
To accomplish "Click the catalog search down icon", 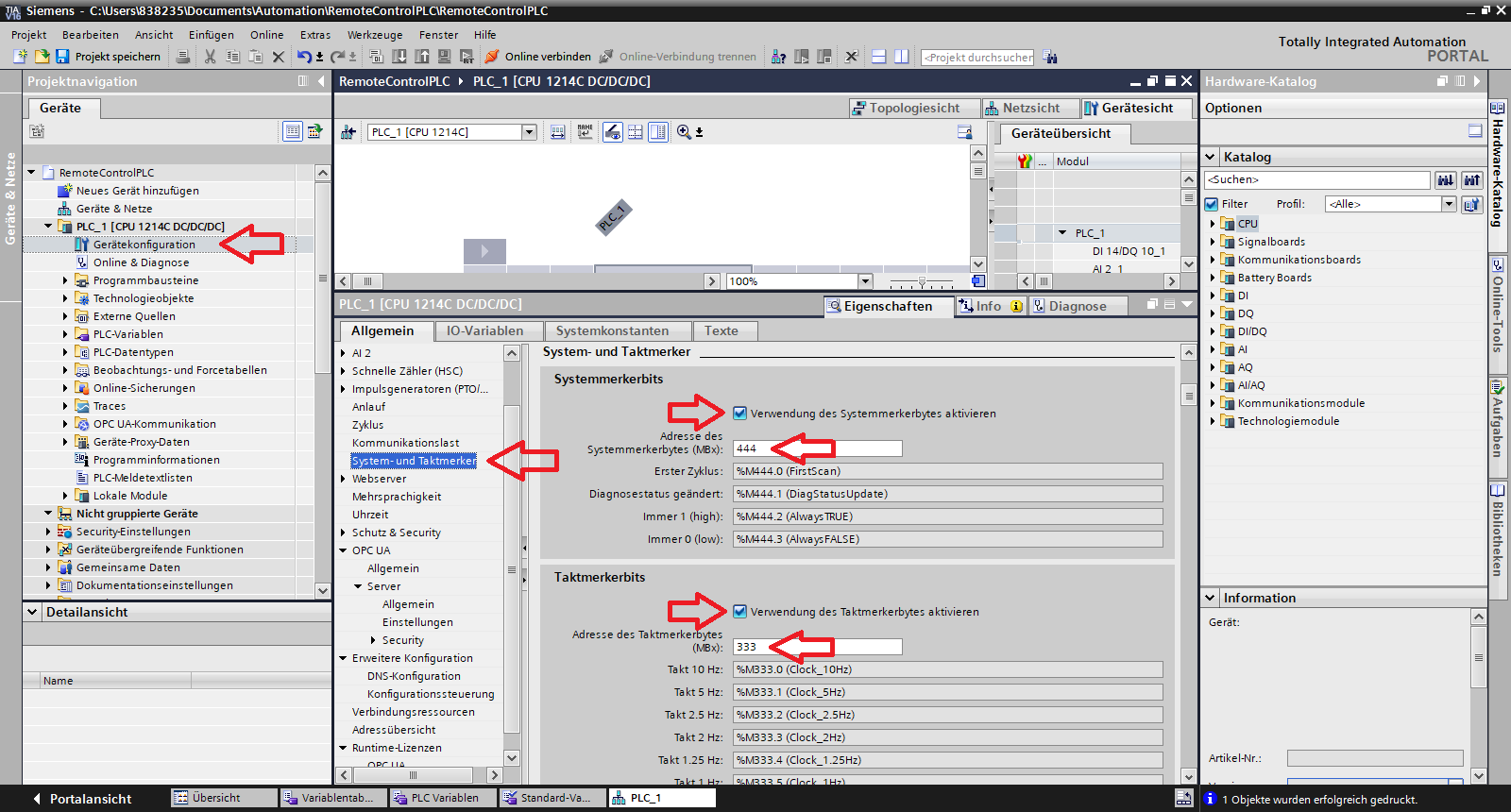I will pos(1445,179).
